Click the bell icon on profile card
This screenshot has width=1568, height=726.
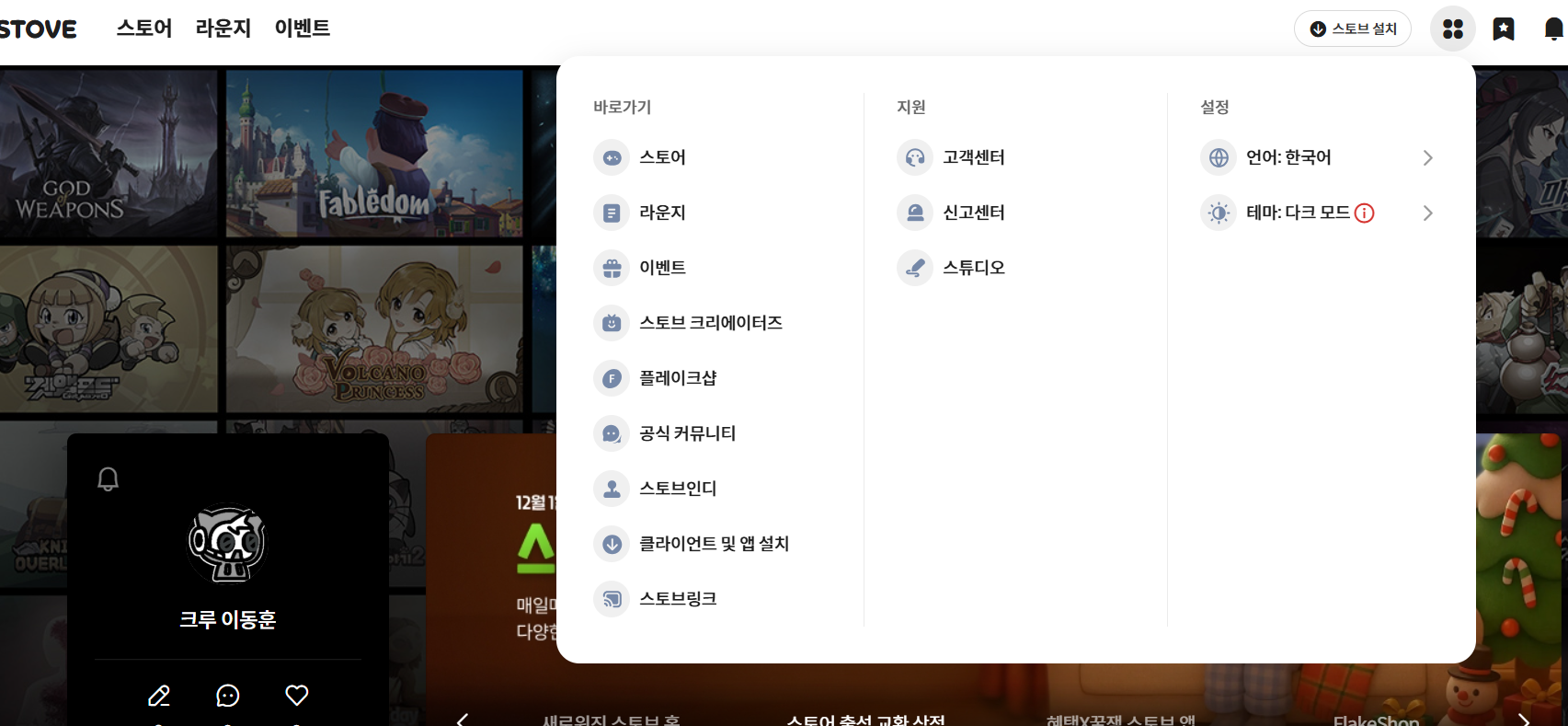click(x=109, y=478)
